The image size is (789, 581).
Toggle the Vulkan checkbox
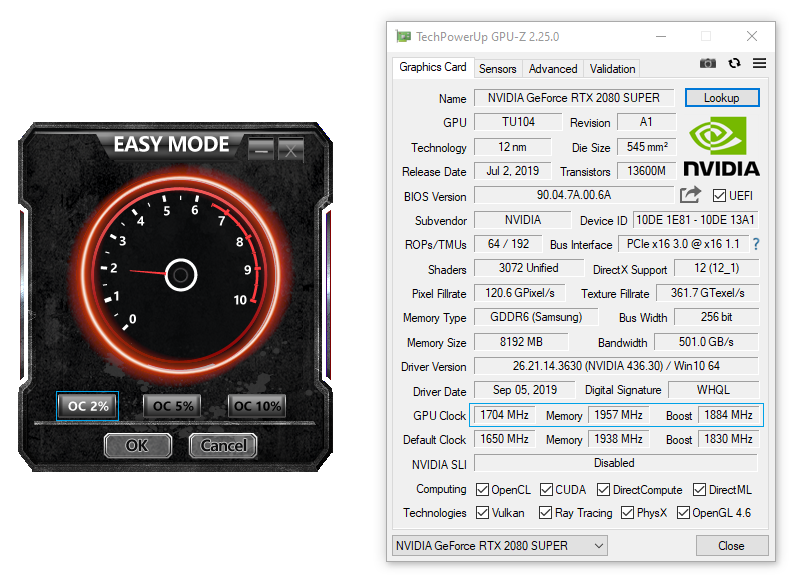tap(482, 513)
